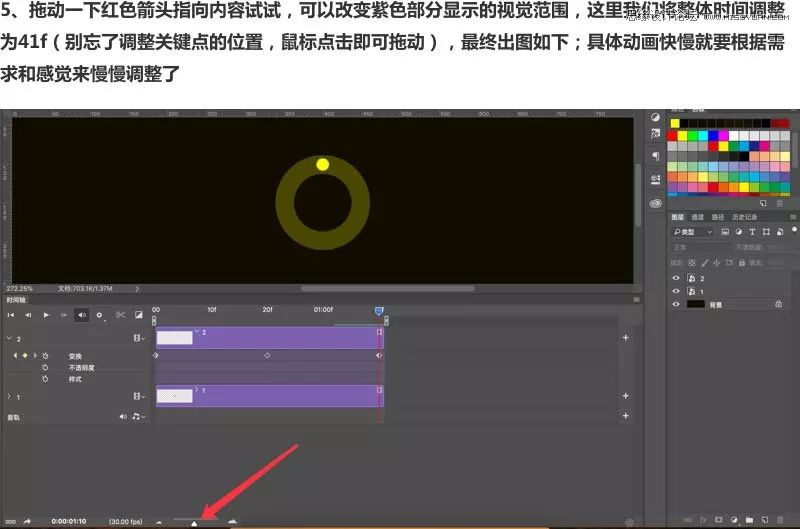The height and width of the screenshot is (529, 800).
Task: Open timeline playback settings gear
Action: [99, 315]
